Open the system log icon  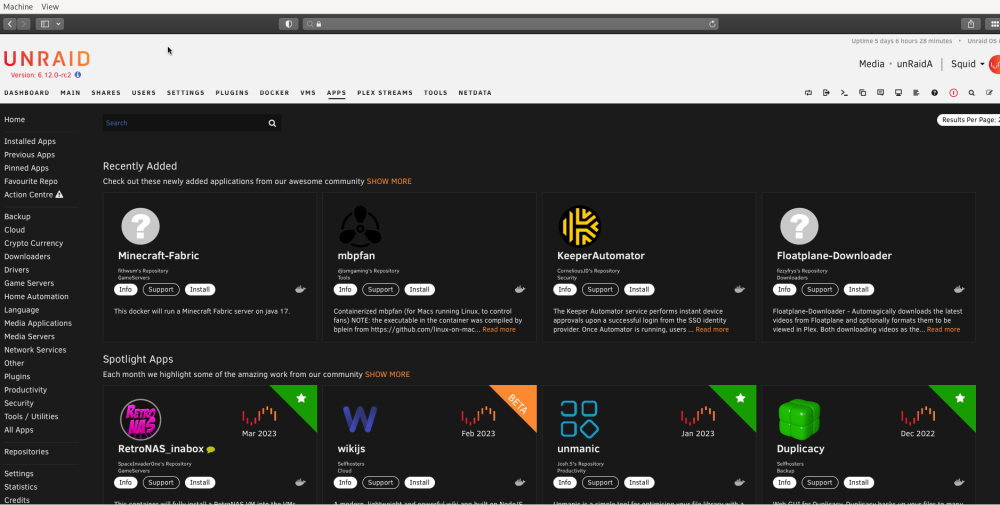pos(916,93)
